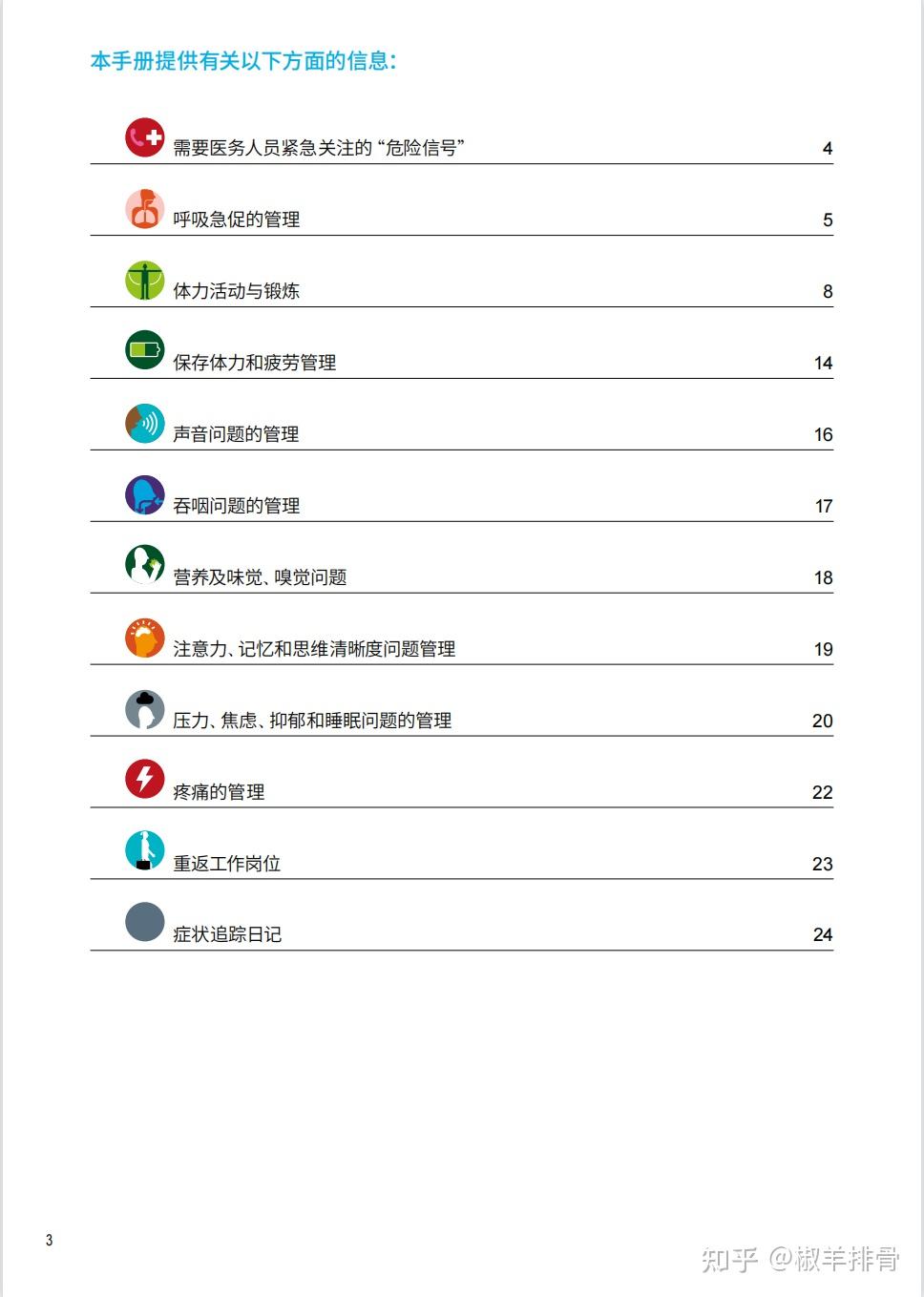Viewport: 924px width, 1297px height.
Task: Click the plain grey symptom diary circle
Action: [x=145, y=922]
